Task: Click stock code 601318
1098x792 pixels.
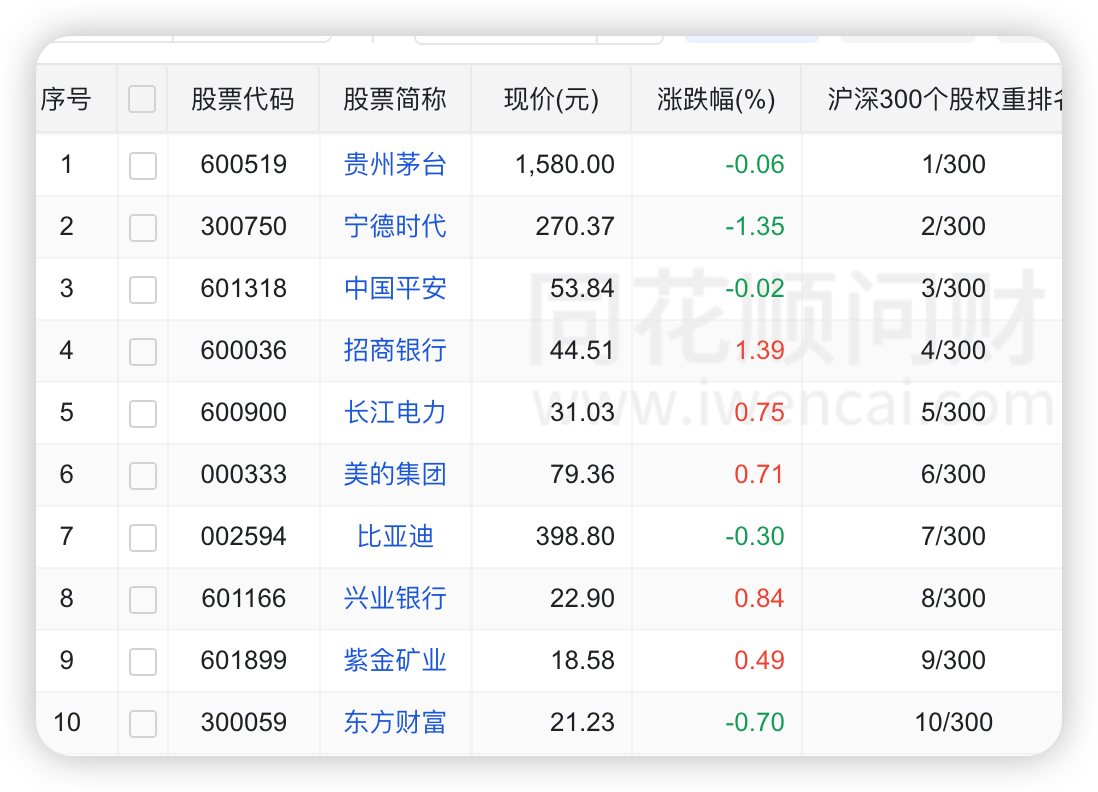Action: tap(244, 289)
